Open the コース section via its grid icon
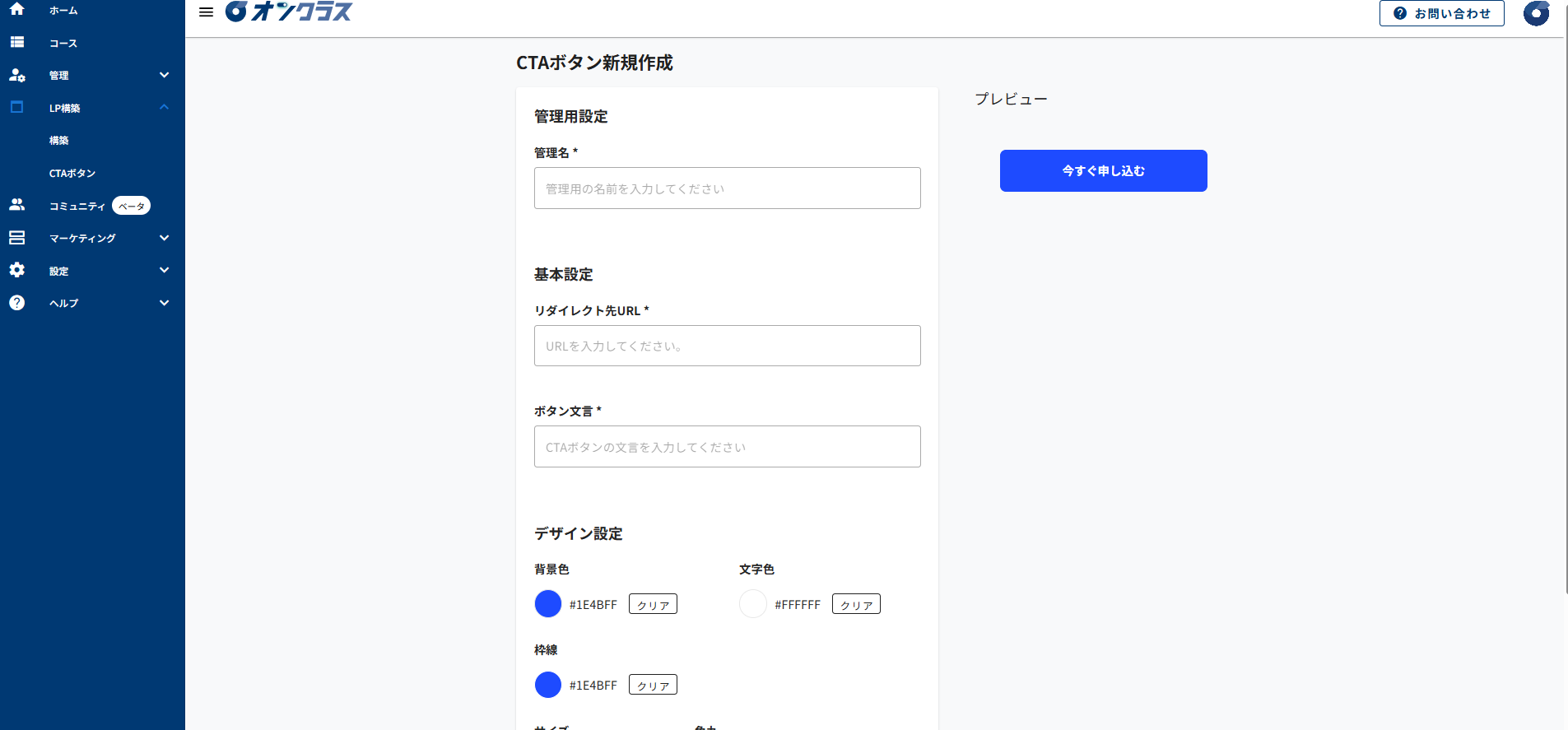 [17, 43]
